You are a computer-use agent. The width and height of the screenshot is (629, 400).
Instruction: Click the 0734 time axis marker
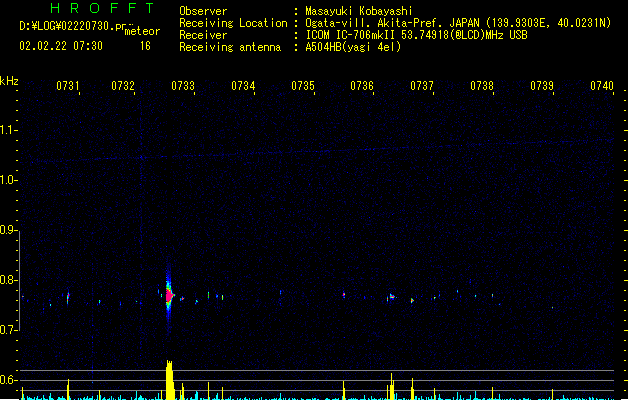click(243, 86)
